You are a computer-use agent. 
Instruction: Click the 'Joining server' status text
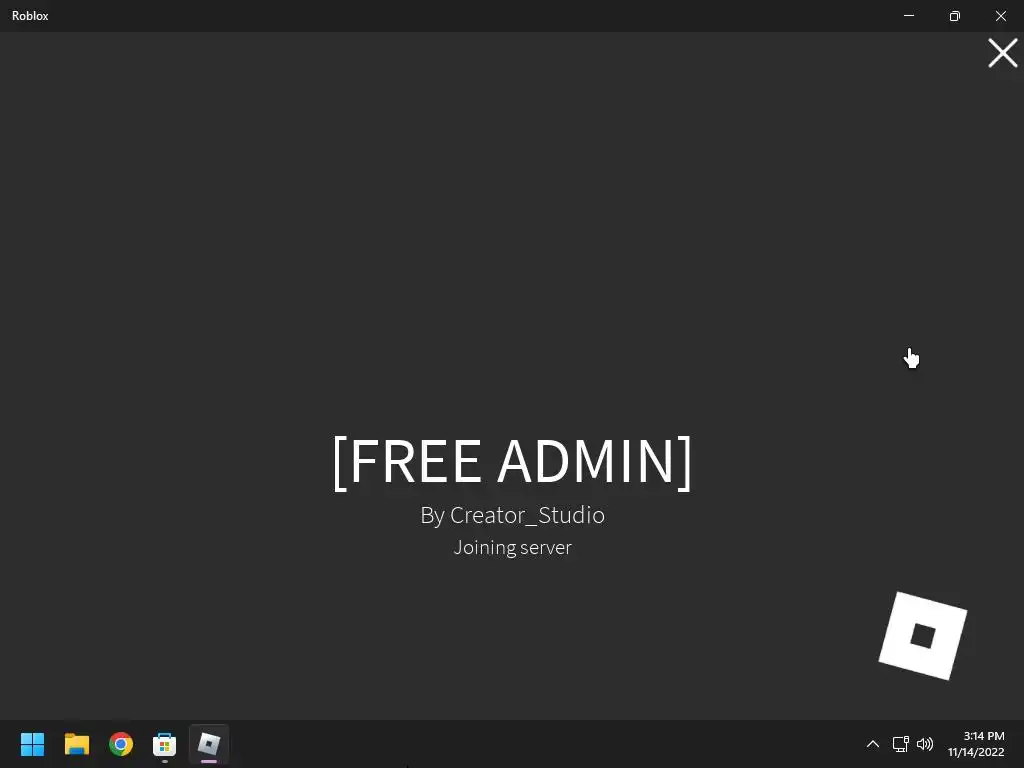pos(513,547)
